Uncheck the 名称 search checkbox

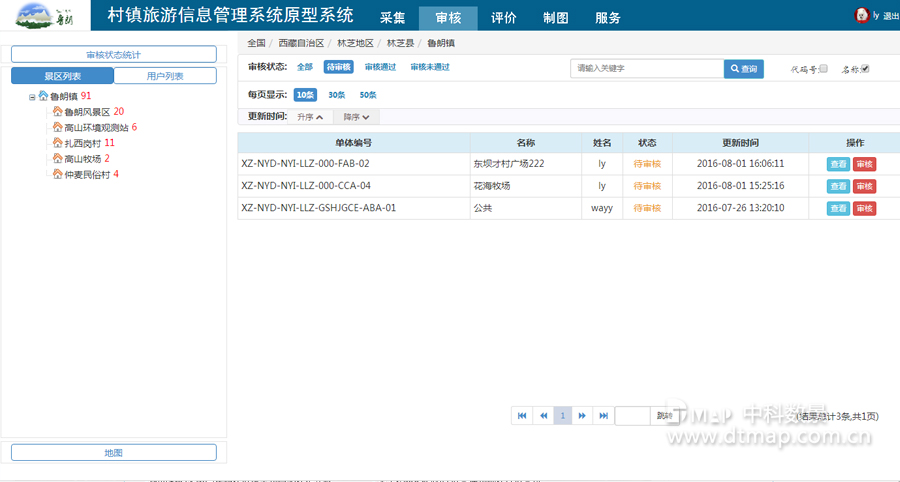click(x=865, y=69)
